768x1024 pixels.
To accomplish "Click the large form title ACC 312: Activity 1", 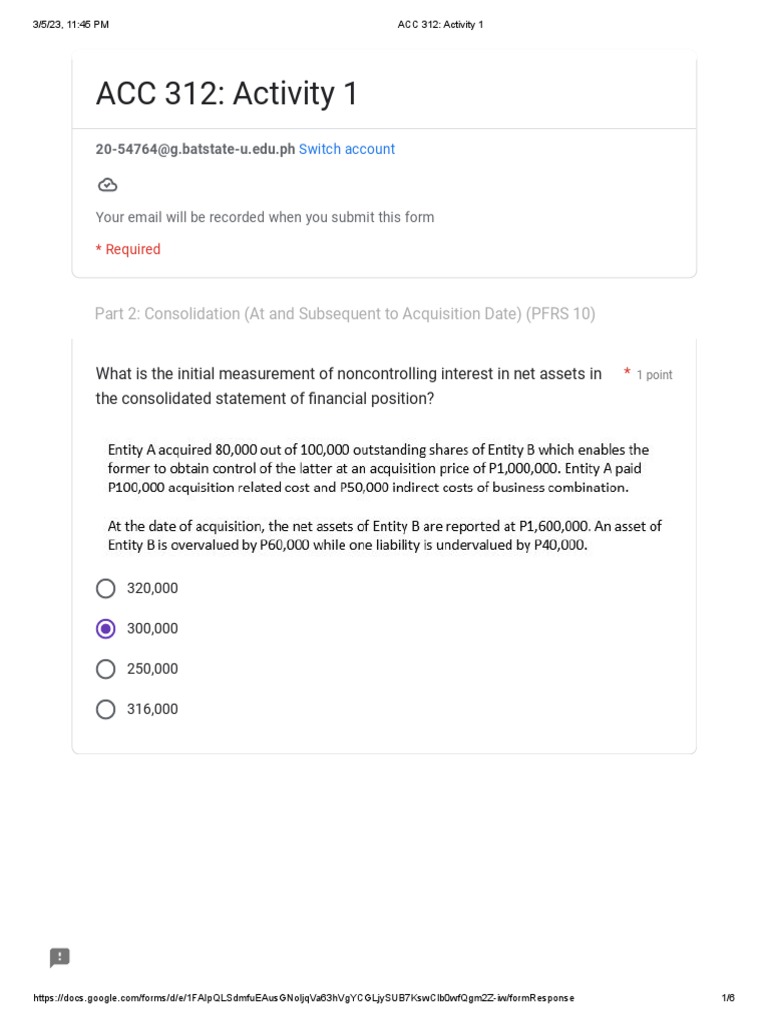I will point(226,94).
